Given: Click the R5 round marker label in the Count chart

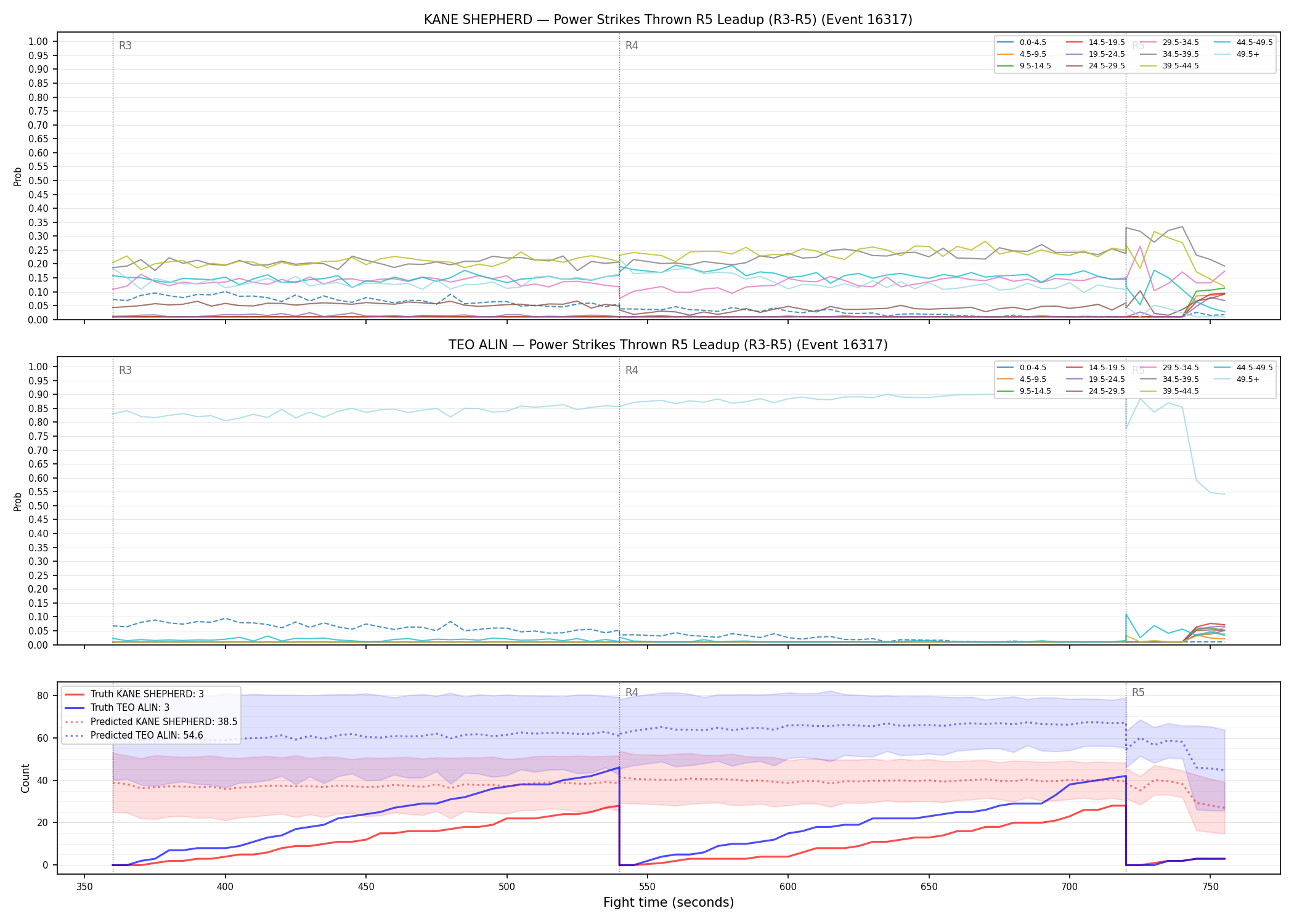Looking at the screenshot, I should pos(1138,692).
